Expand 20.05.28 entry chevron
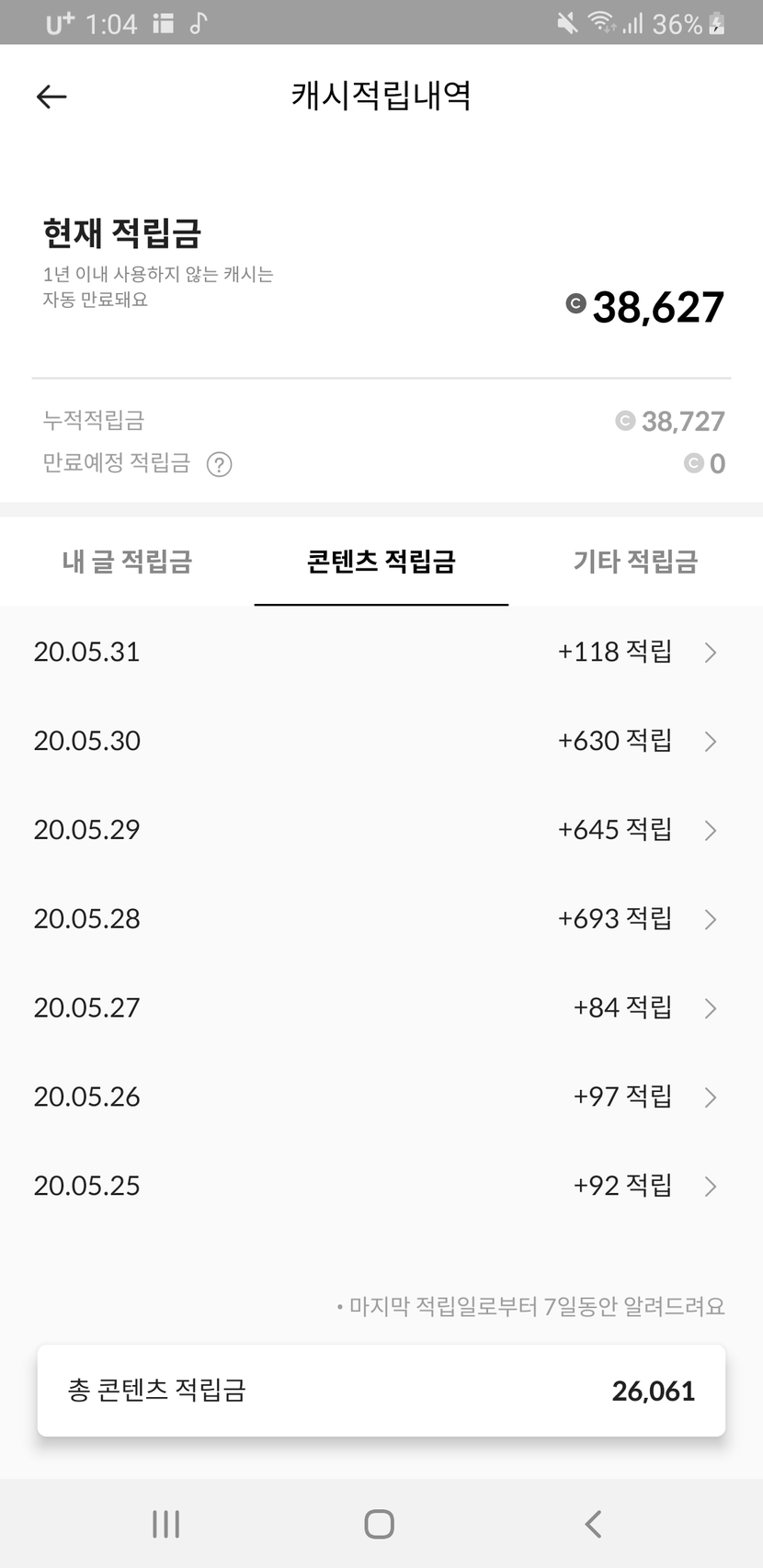This screenshot has height=1568, width=763. [x=711, y=919]
